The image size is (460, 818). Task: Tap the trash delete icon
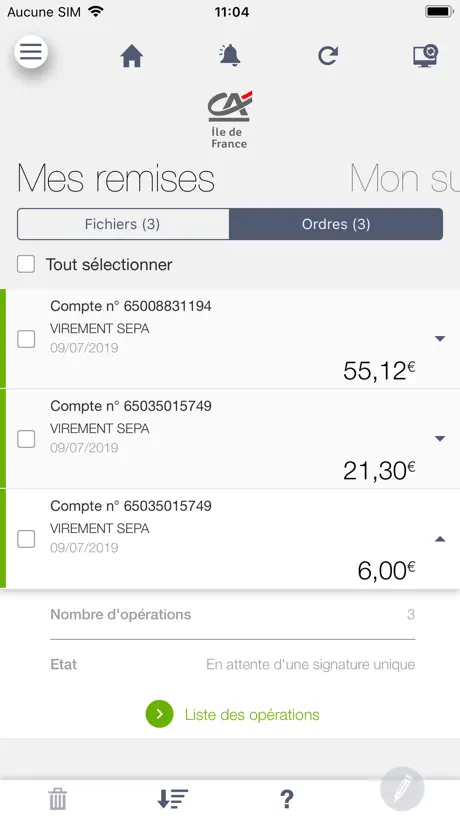(58, 799)
